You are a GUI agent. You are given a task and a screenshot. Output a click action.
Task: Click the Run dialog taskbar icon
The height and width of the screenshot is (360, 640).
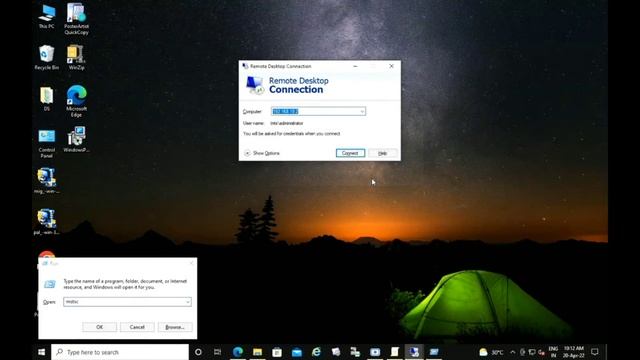coord(433,352)
